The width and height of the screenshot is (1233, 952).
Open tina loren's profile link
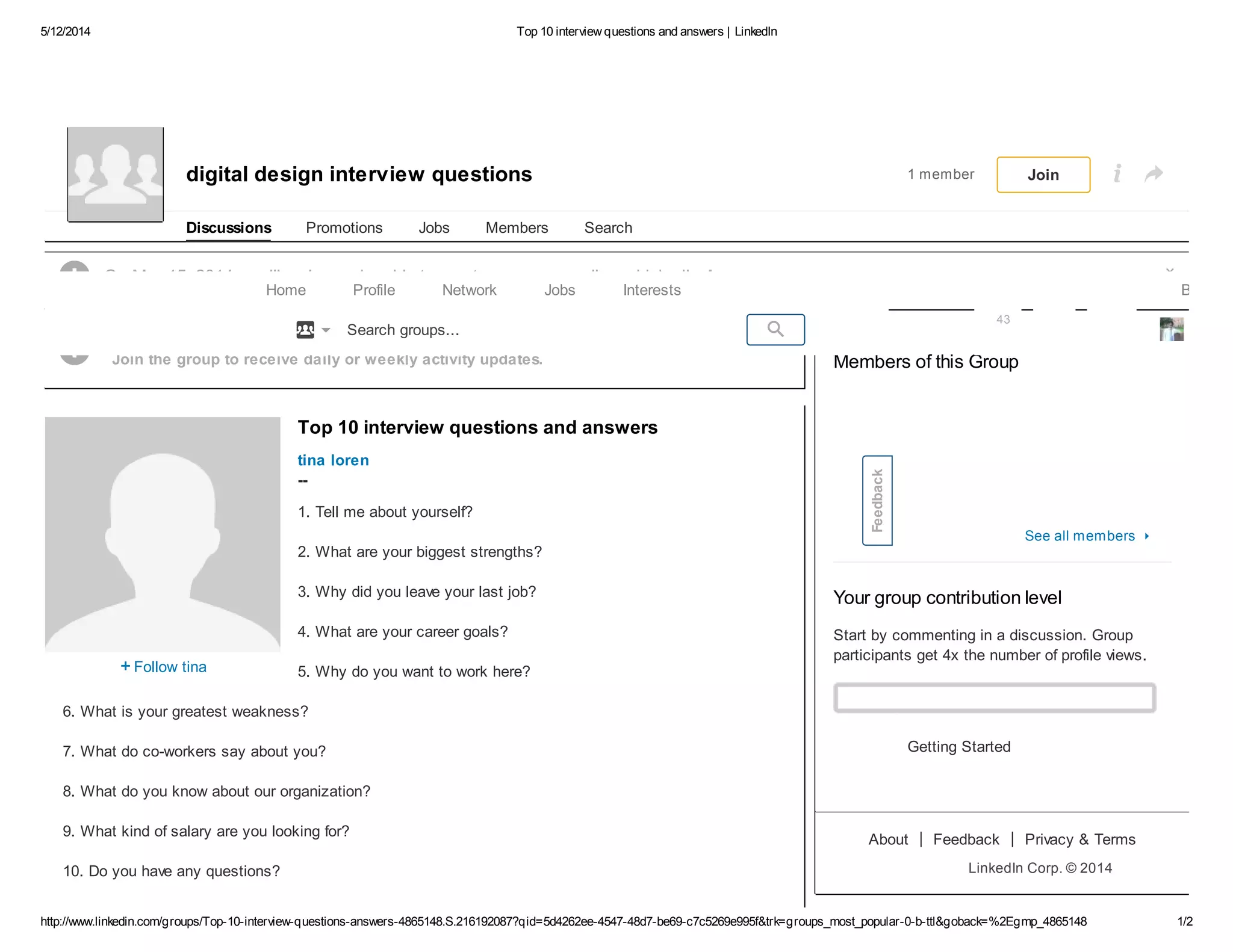tap(333, 460)
